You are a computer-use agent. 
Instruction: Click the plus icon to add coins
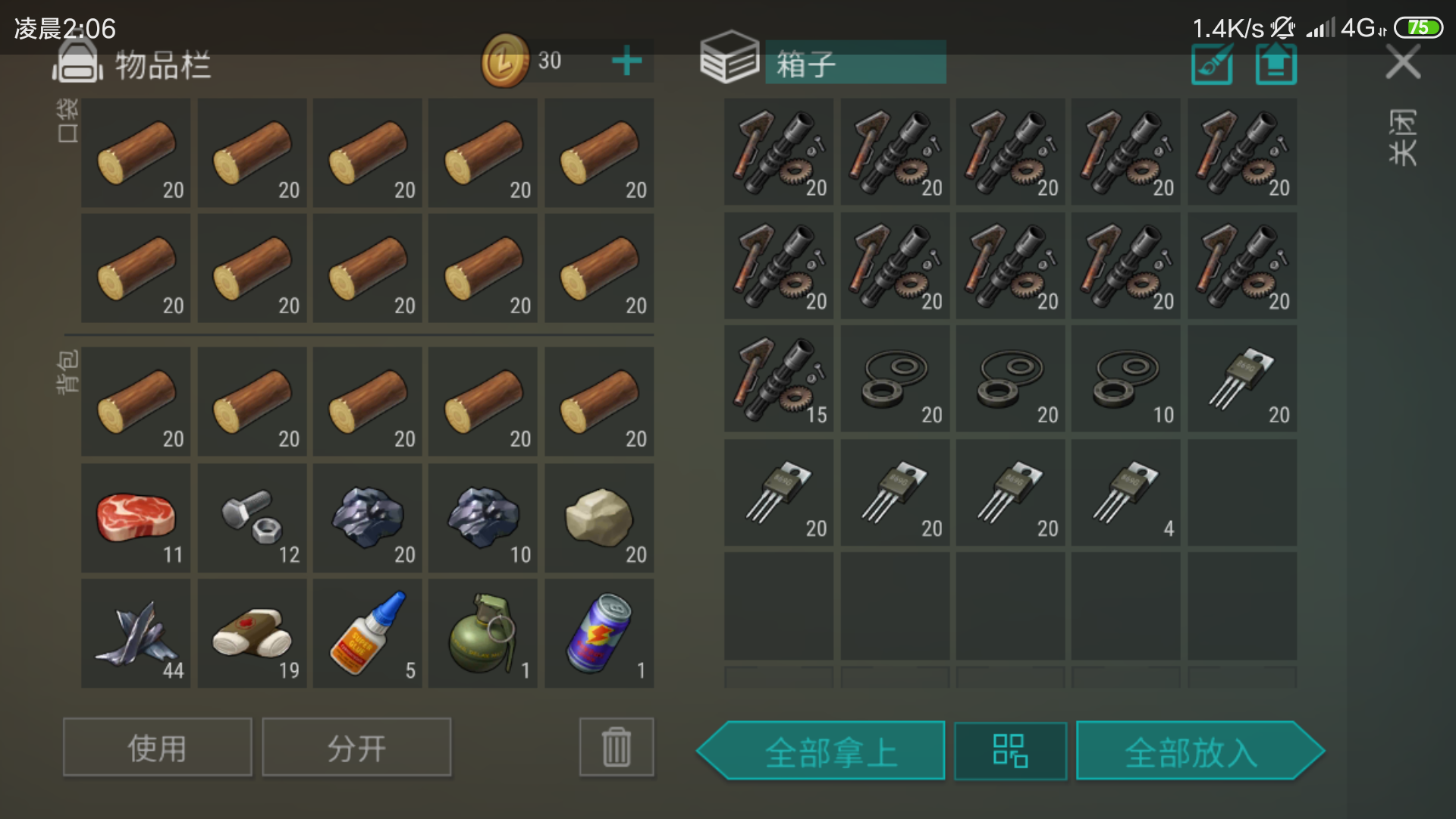click(x=626, y=61)
